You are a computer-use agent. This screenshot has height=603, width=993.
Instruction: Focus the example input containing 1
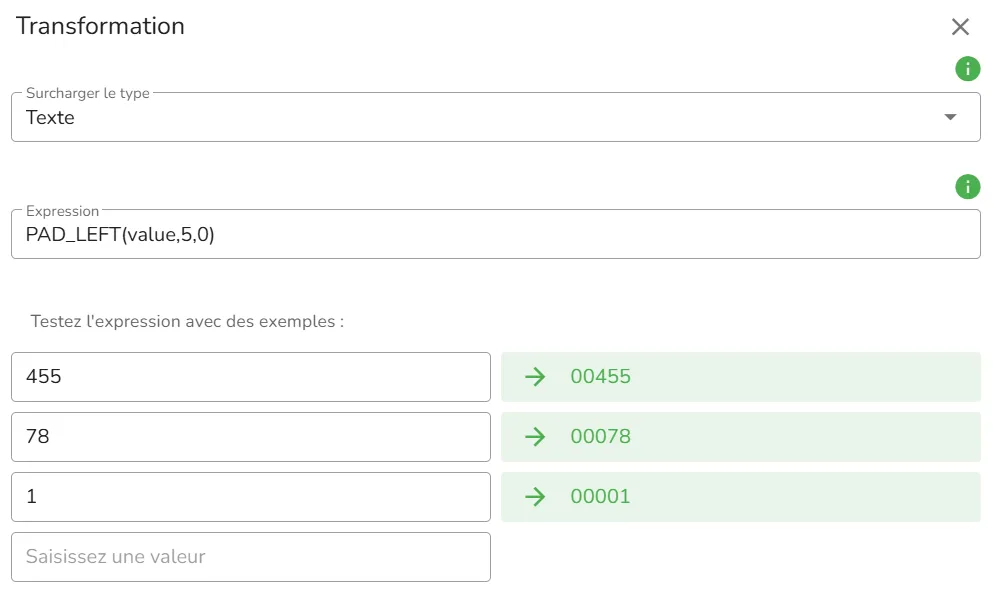(251, 497)
